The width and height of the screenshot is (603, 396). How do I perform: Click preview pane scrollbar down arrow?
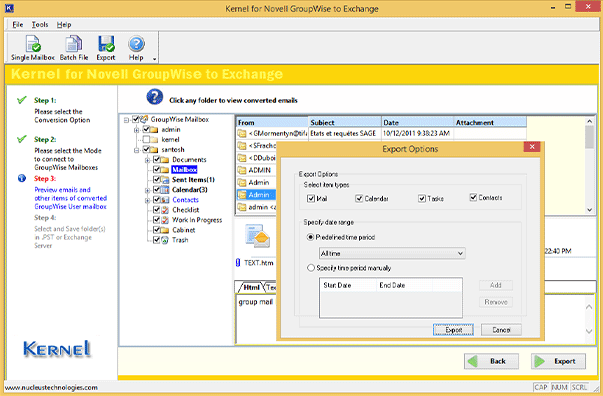tap(589, 331)
